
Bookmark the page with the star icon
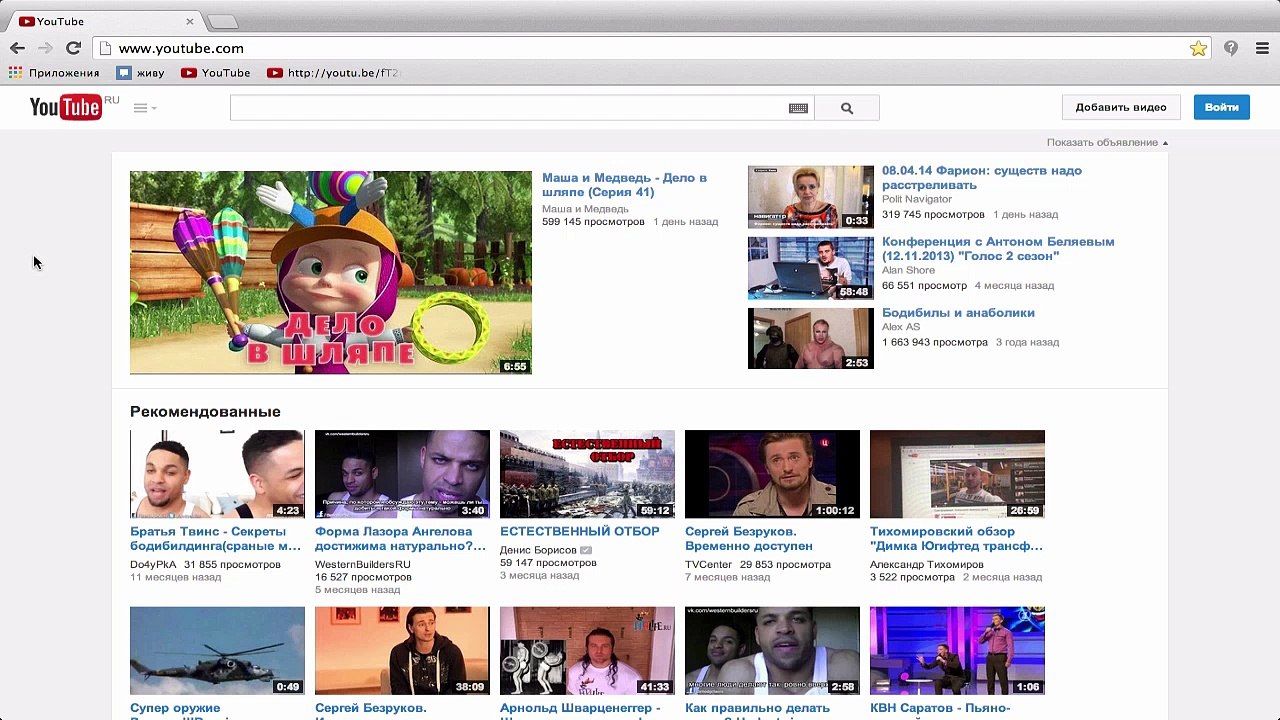[1198, 48]
